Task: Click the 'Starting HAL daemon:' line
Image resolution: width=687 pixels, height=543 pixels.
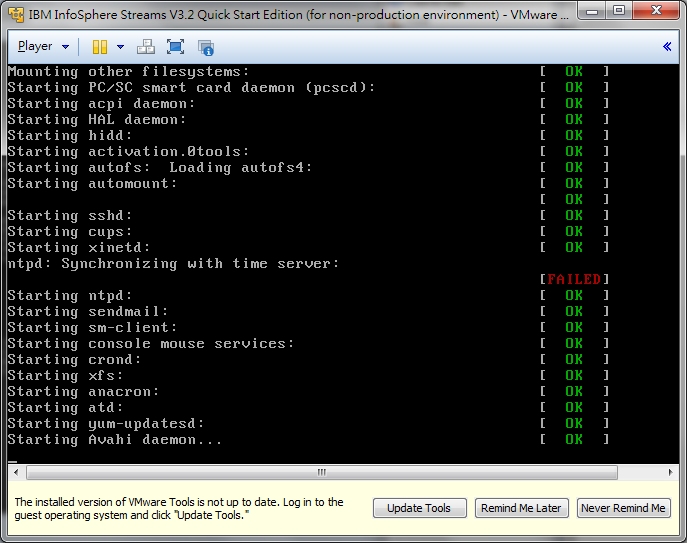Action: (x=97, y=120)
